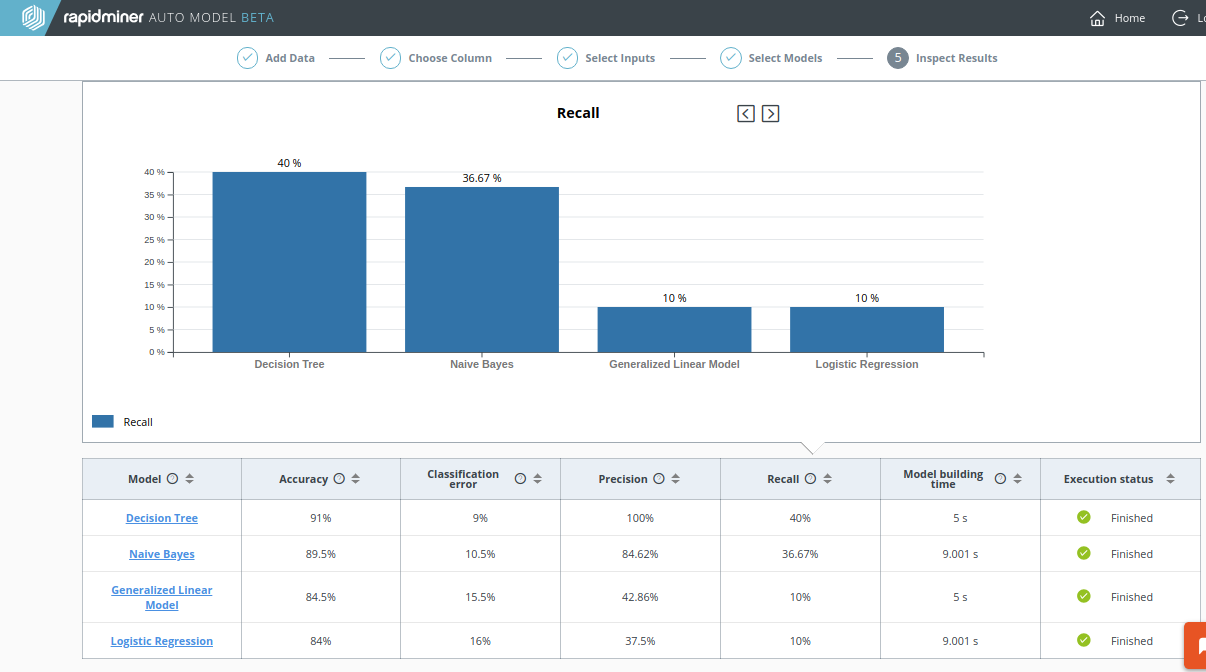The image size is (1206, 672).
Task: Sort by Execution status column arrows
Action: [1170, 479]
